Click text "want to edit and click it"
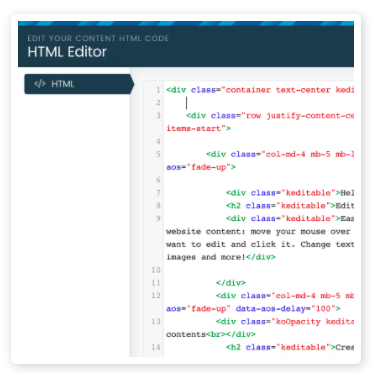380x374 pixels. click(x=230, y=244)
